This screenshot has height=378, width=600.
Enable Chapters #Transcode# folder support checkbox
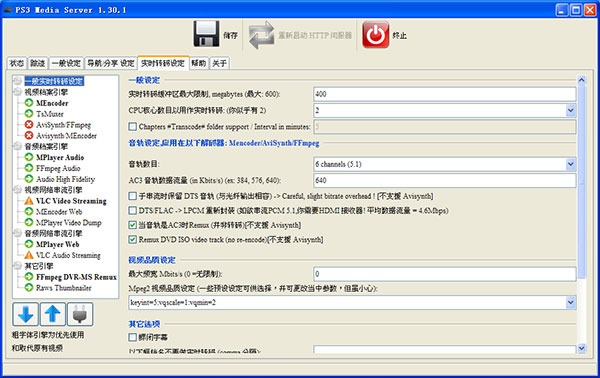click(132, 126)
